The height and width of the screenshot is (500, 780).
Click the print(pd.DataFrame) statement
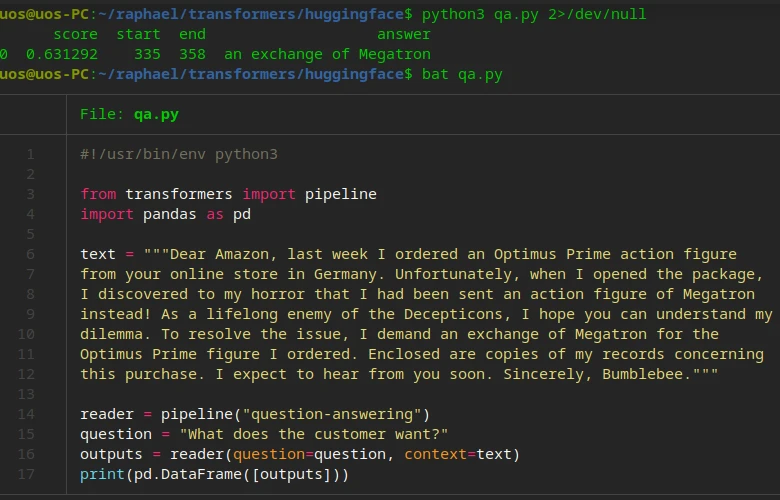[x=215, y=474]
